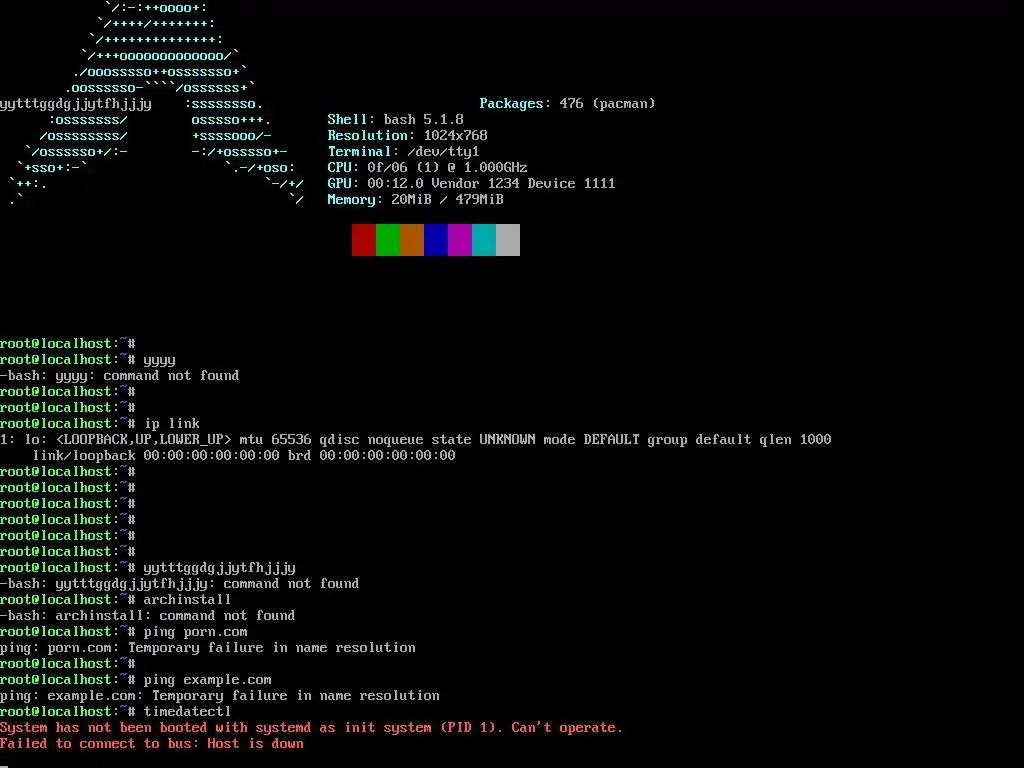Click the 'ip link' command line

click(100, 424)
